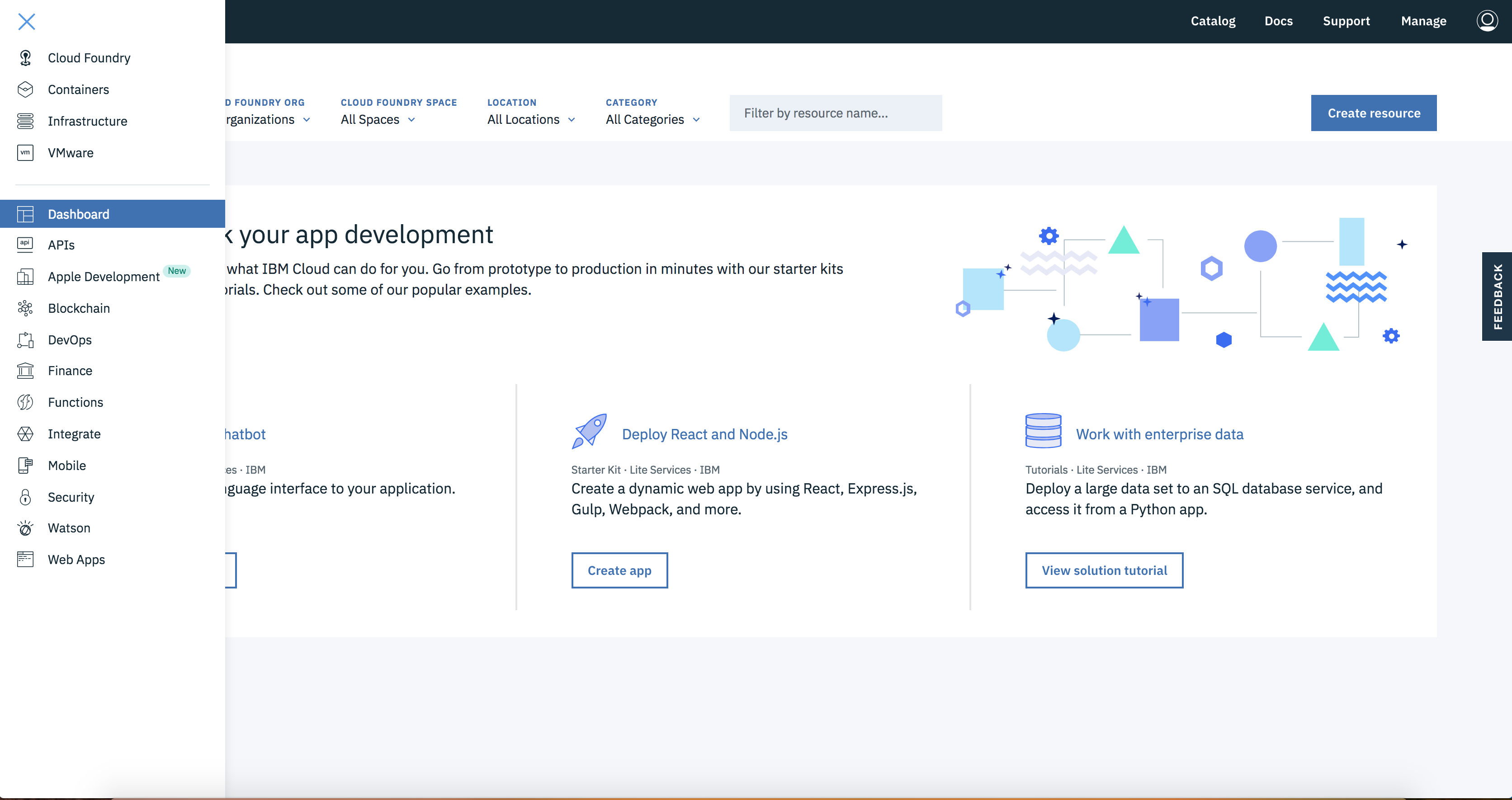Click the Containers cube icon

[x=25, y=89]
